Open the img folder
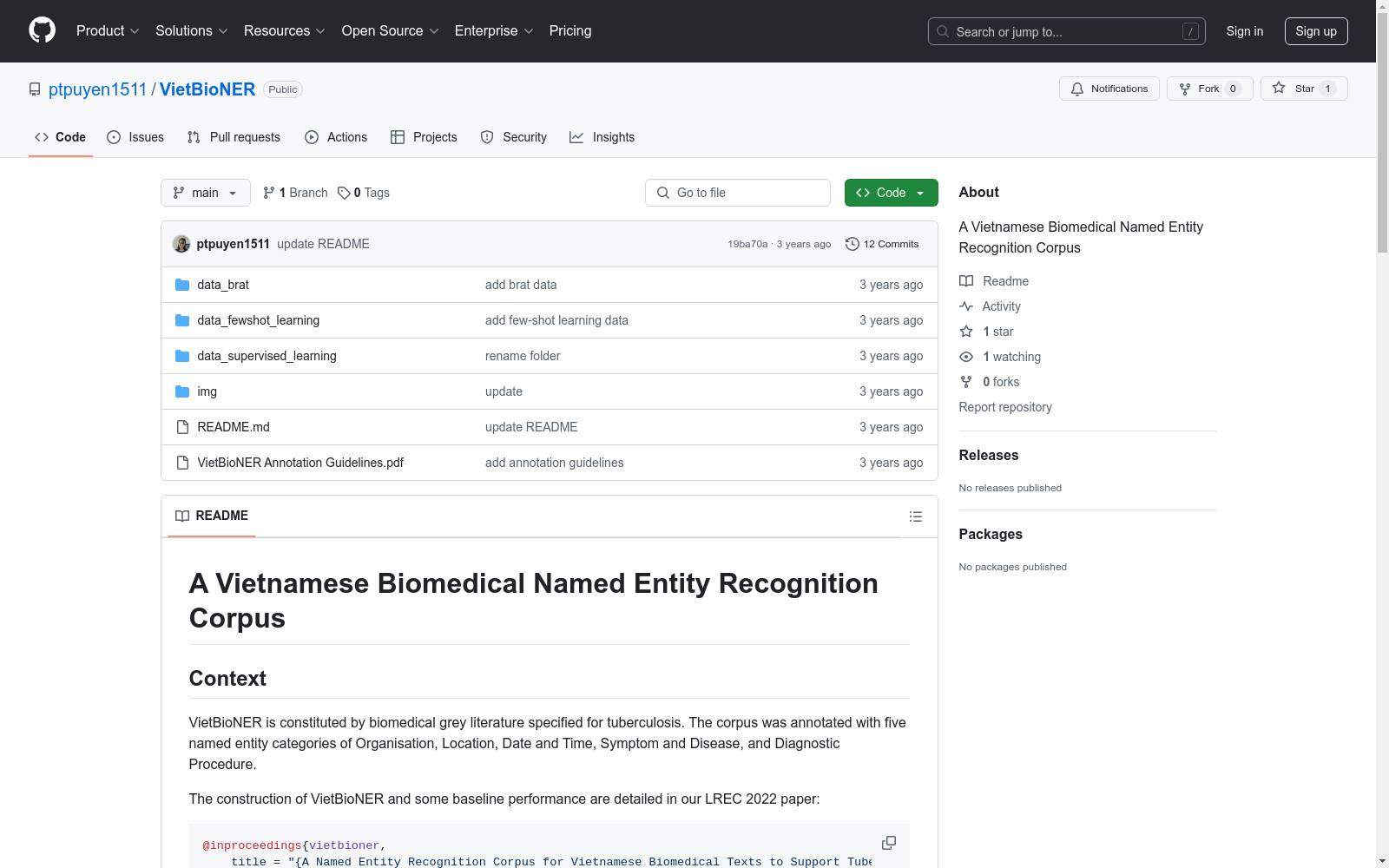Screen dimensions: 1389x868 pos(207,391)
